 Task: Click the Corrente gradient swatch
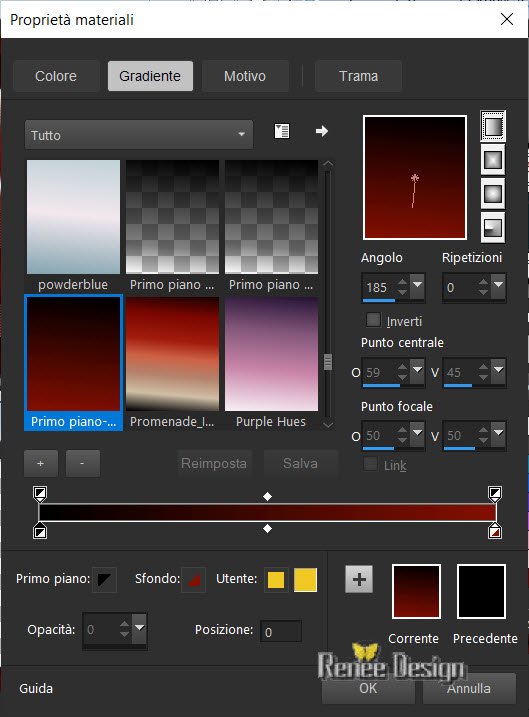[416, 591]
